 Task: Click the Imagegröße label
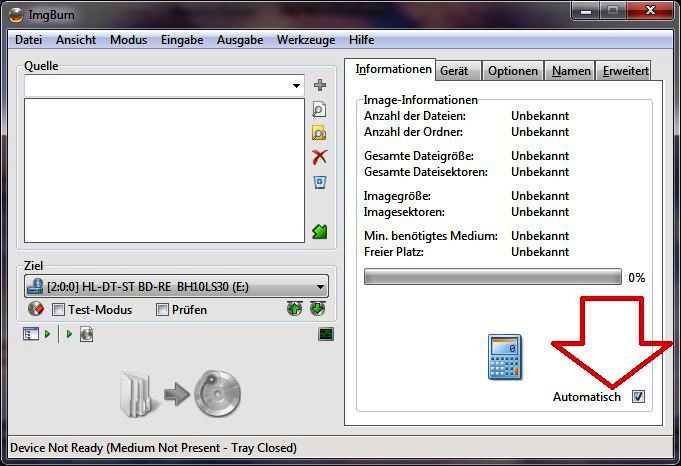[x=397, y=196]
